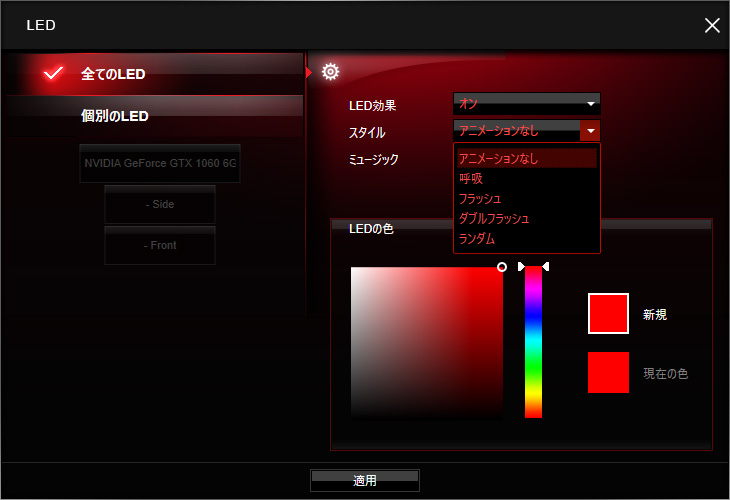This screenshot has height=500, width=730.
Task: Open the LED効果 dropdown showing オン
Action: point(527,103)
